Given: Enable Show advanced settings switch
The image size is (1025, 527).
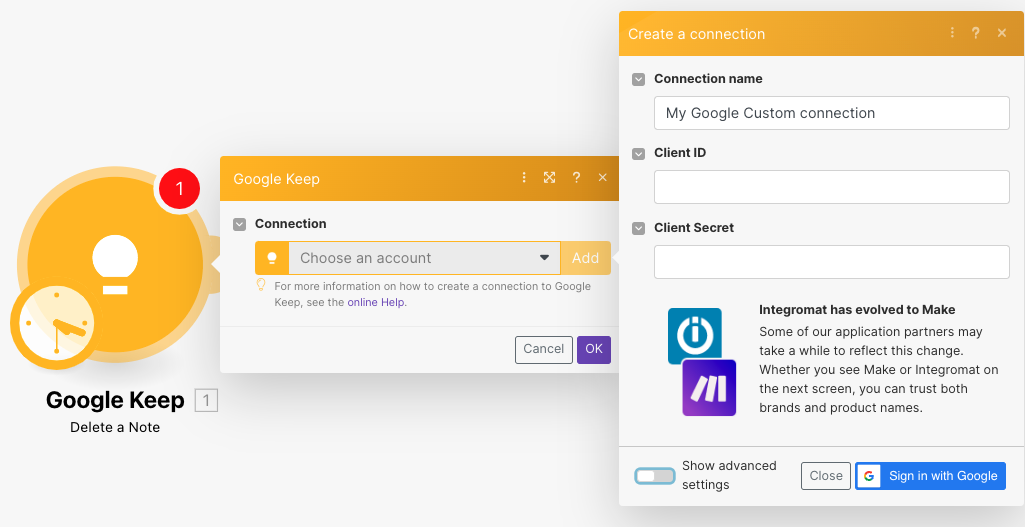Looking at the screenshot, I should (654, 476).
